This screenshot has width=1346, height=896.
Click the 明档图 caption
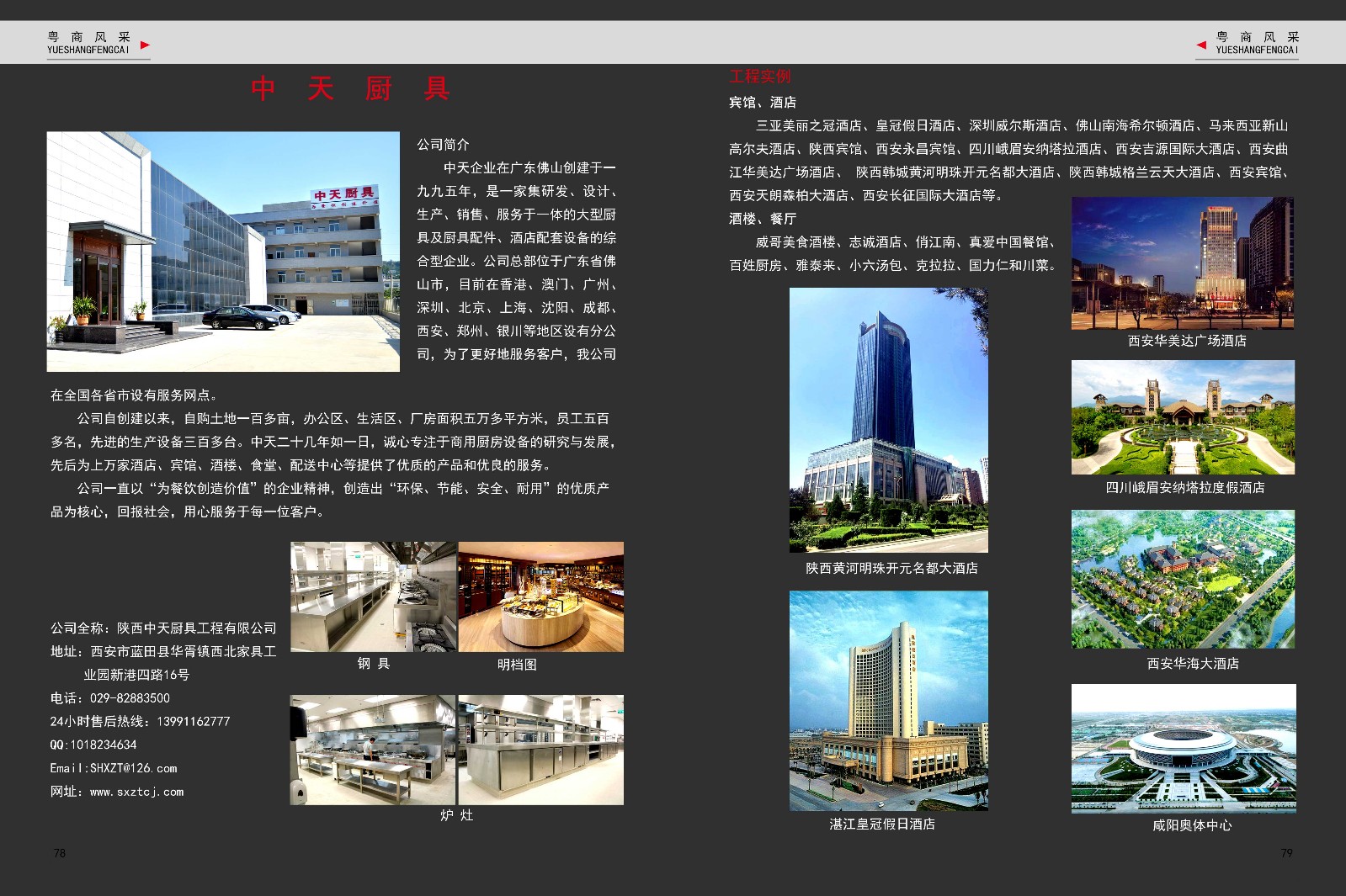click(x=517, y=665)
